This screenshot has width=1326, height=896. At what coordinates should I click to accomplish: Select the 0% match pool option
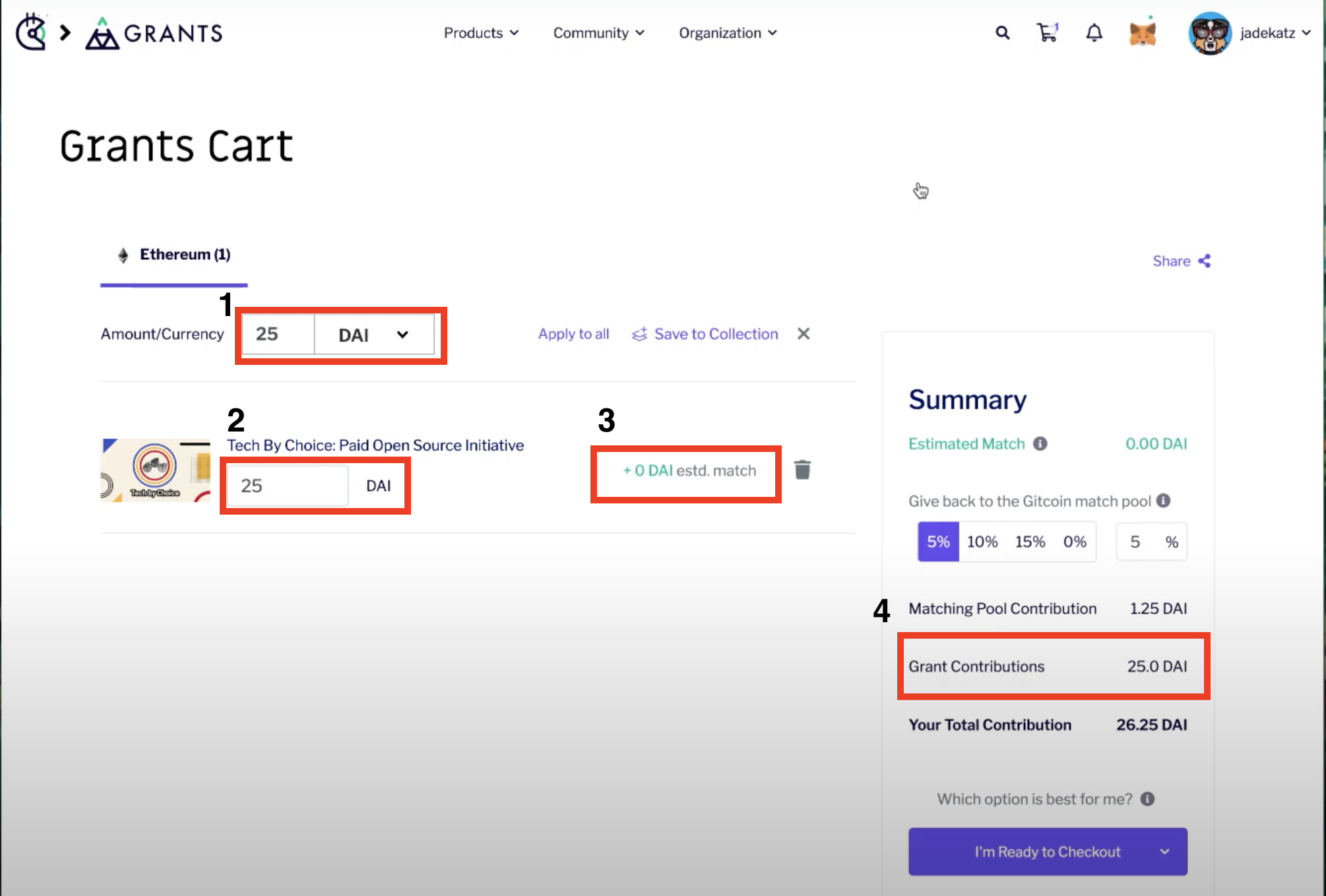1075,541
